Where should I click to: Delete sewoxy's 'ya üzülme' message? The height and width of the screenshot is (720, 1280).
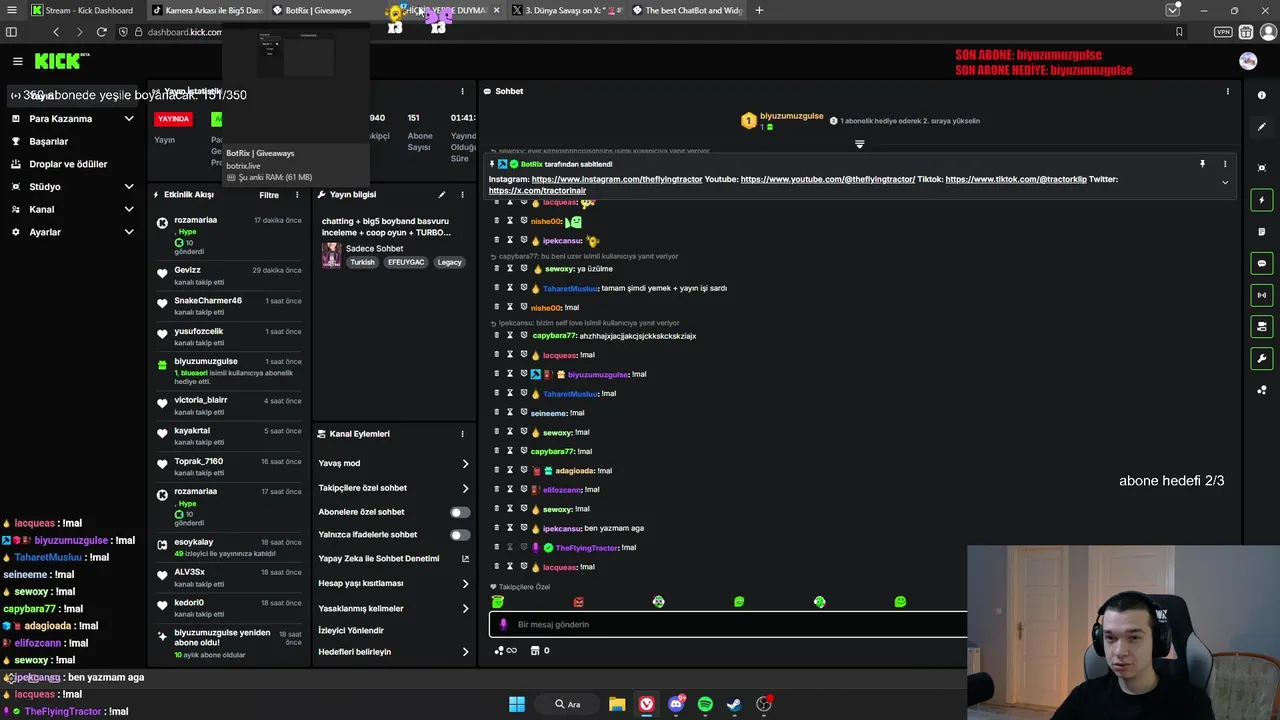(x=497, y=269)
